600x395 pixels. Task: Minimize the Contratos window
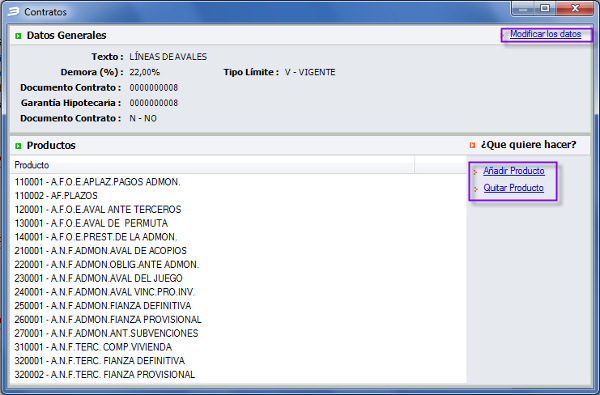coord(523,8)
